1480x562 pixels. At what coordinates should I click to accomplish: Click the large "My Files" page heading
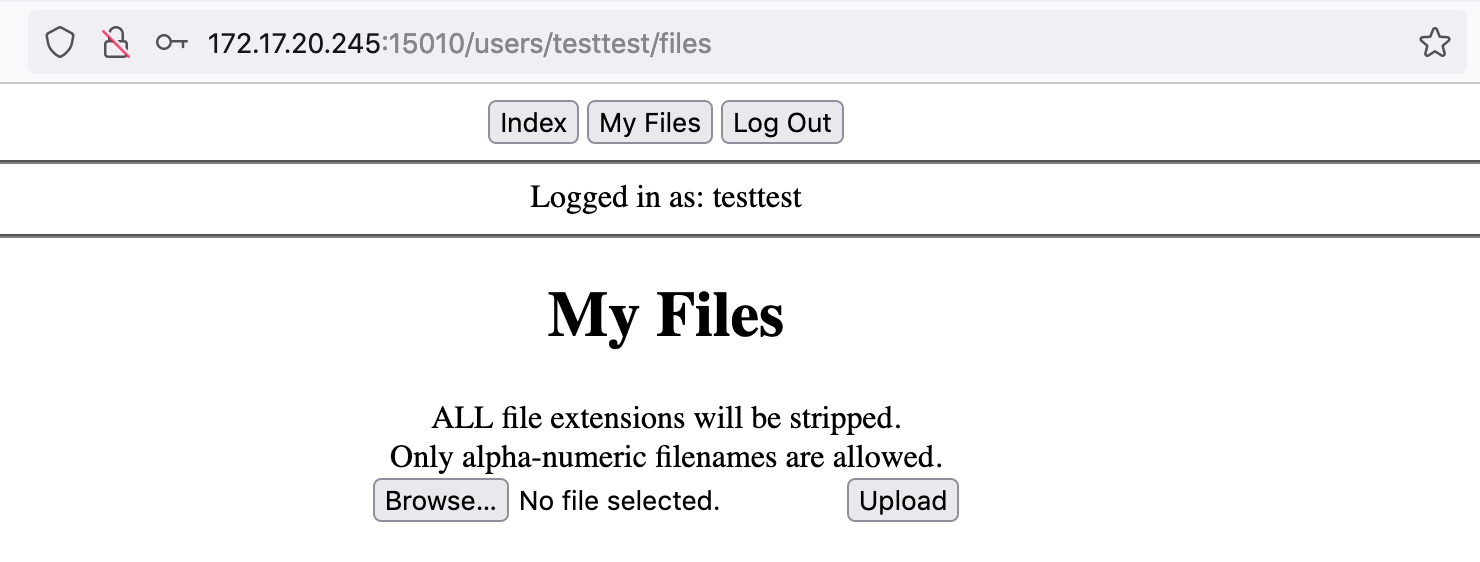pyautogui.click(x=666, y=314)
